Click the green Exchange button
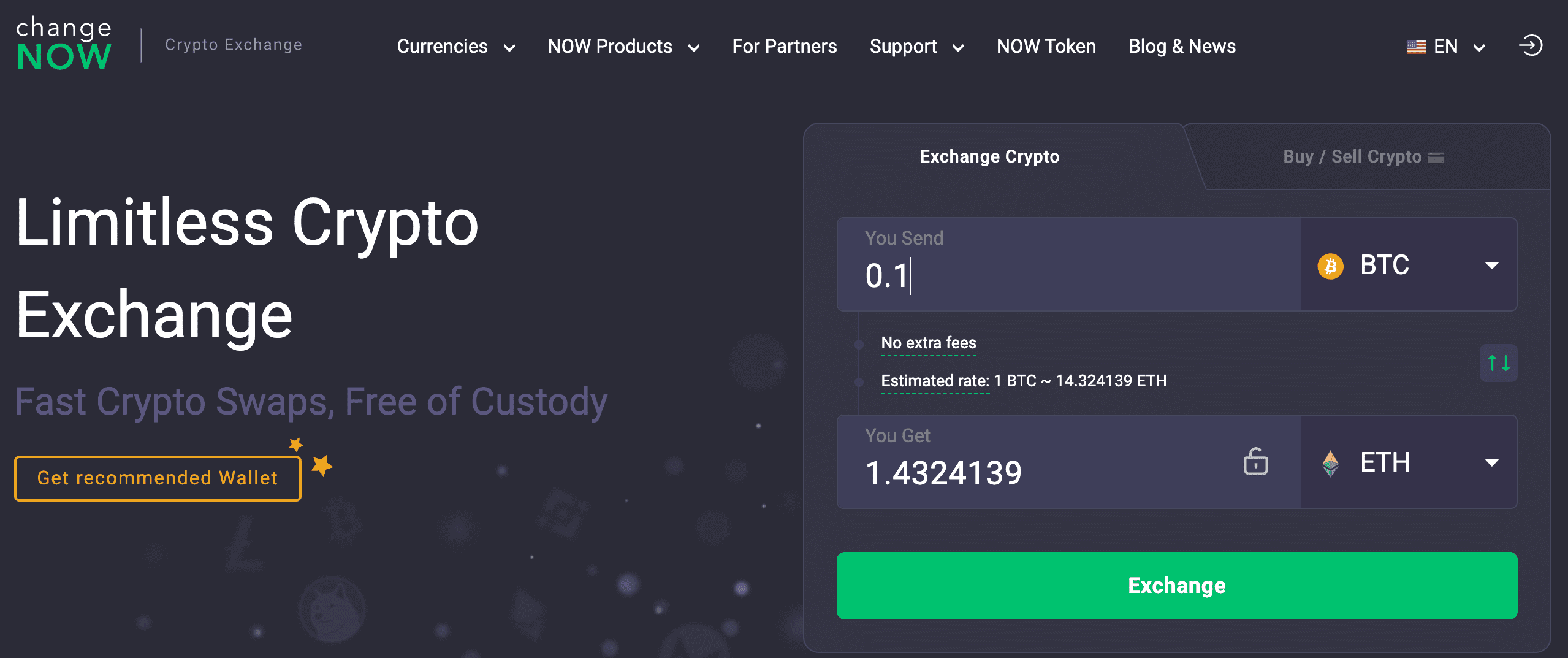 click(1177, 586)
